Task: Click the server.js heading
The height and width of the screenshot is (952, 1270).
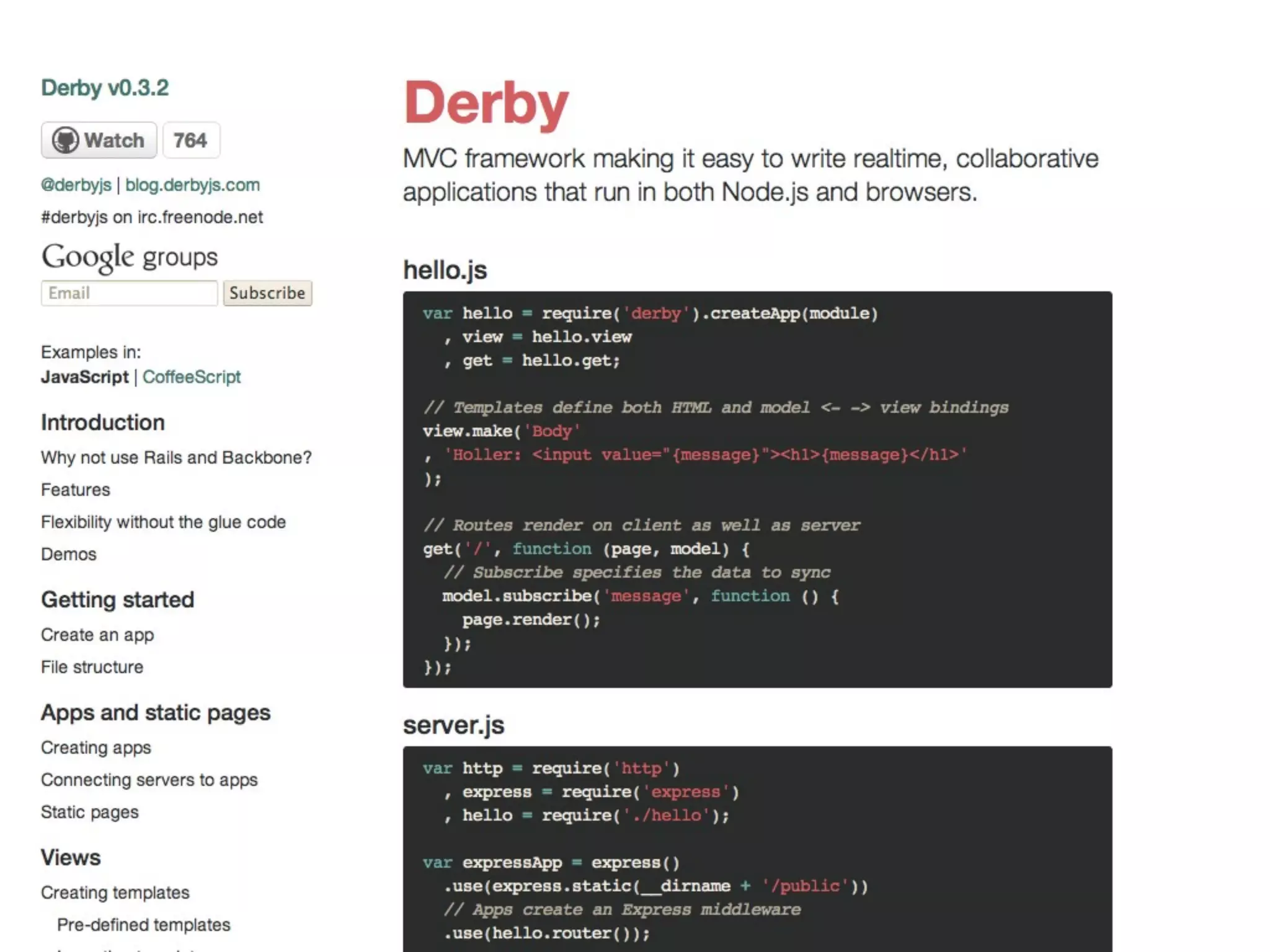Action: (x=454, y=725)
